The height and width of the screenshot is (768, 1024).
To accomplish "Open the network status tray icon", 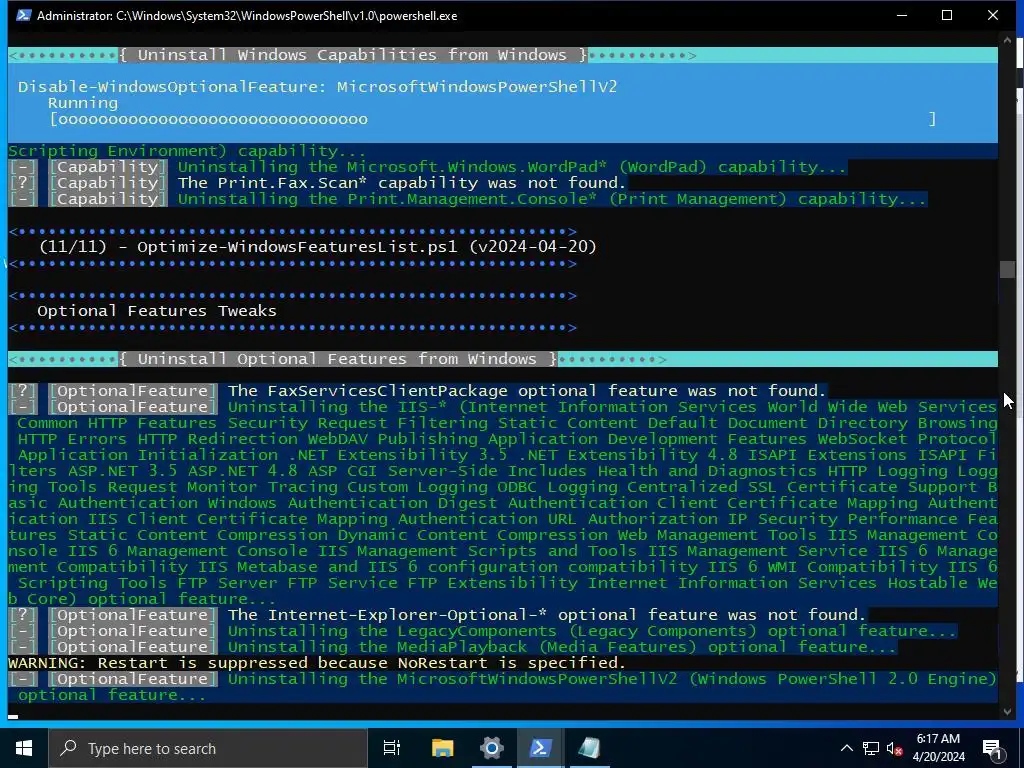I will (x=871, y=748).
